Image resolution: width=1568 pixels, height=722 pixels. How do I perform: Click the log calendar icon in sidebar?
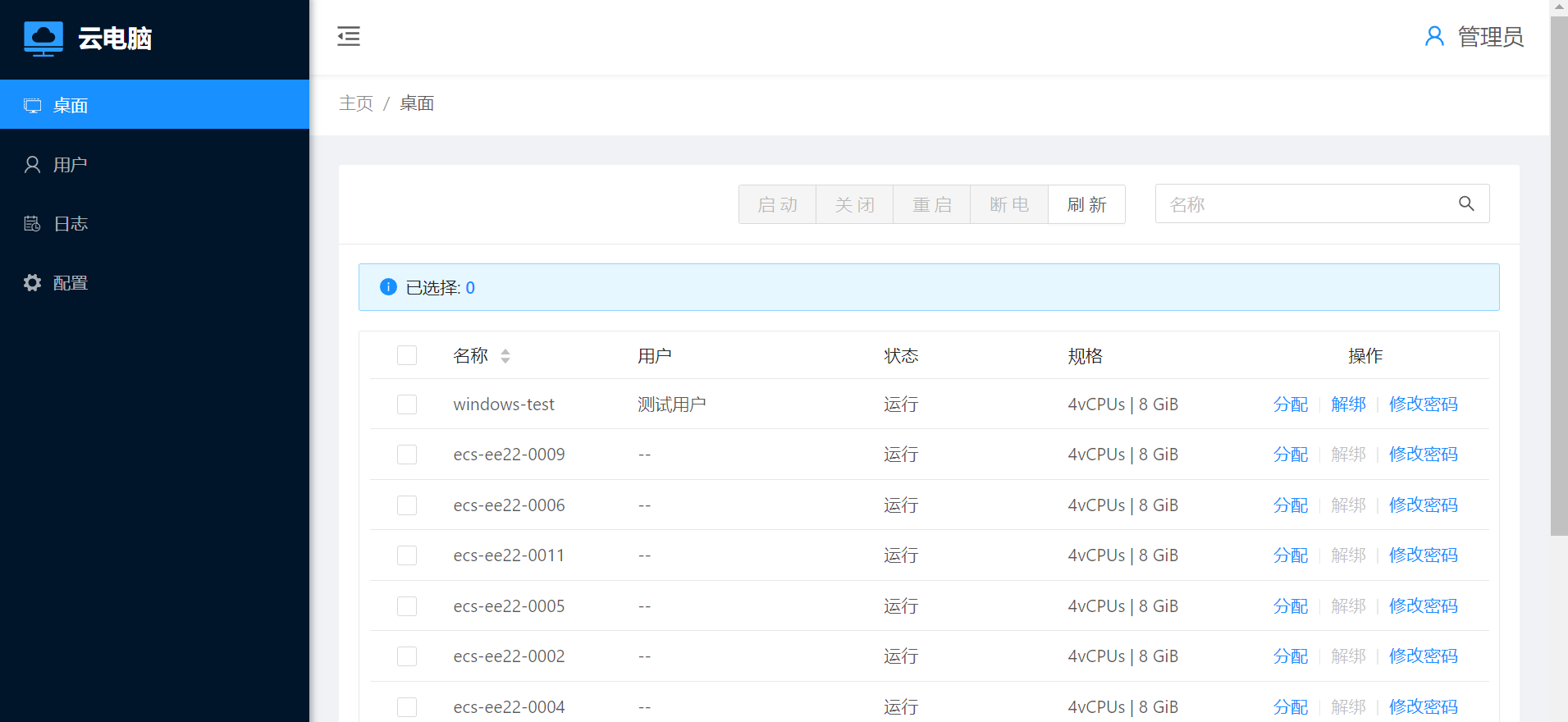tap(33, 223)
